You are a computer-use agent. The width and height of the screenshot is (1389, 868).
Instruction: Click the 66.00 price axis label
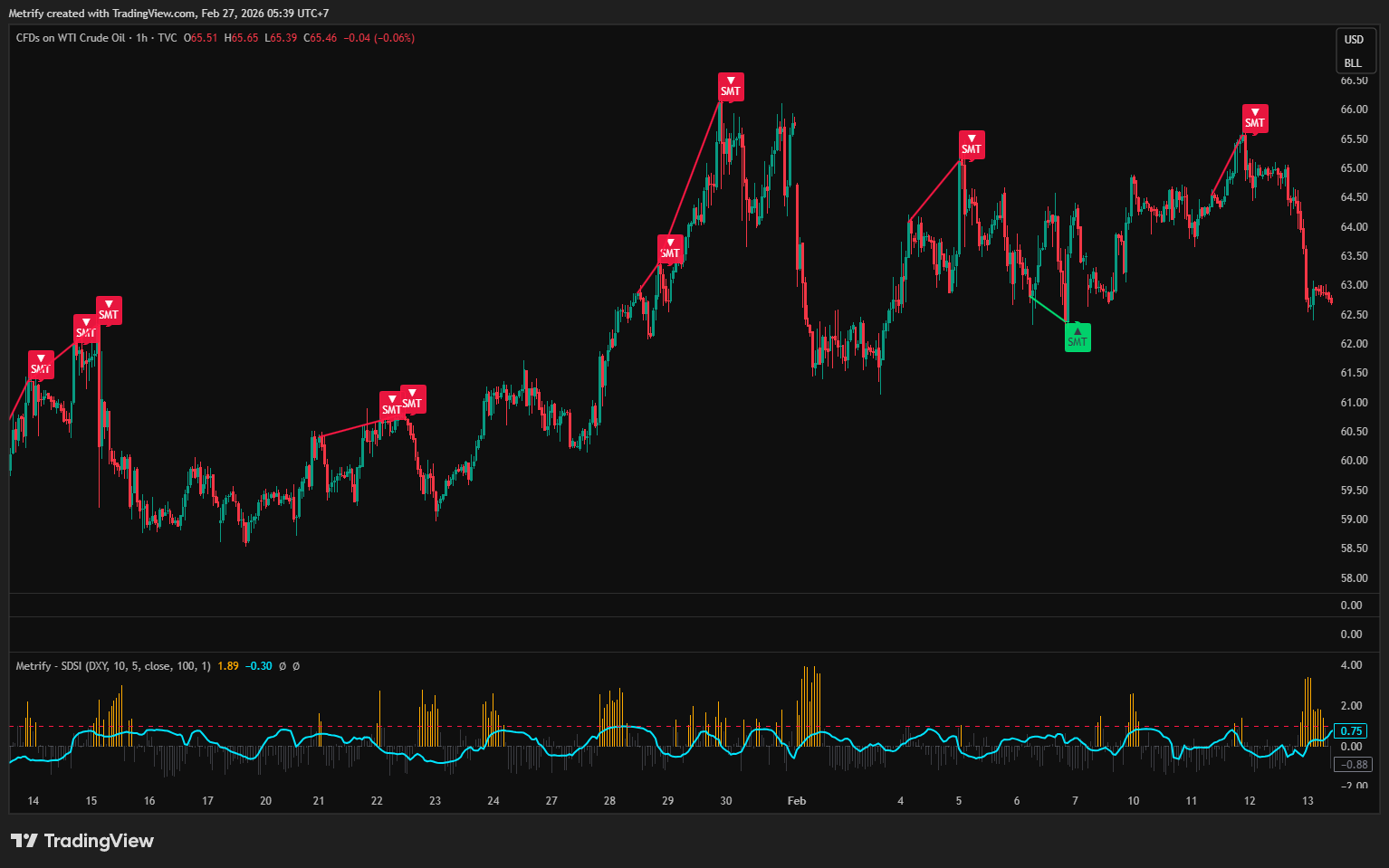click(1354, 110)
